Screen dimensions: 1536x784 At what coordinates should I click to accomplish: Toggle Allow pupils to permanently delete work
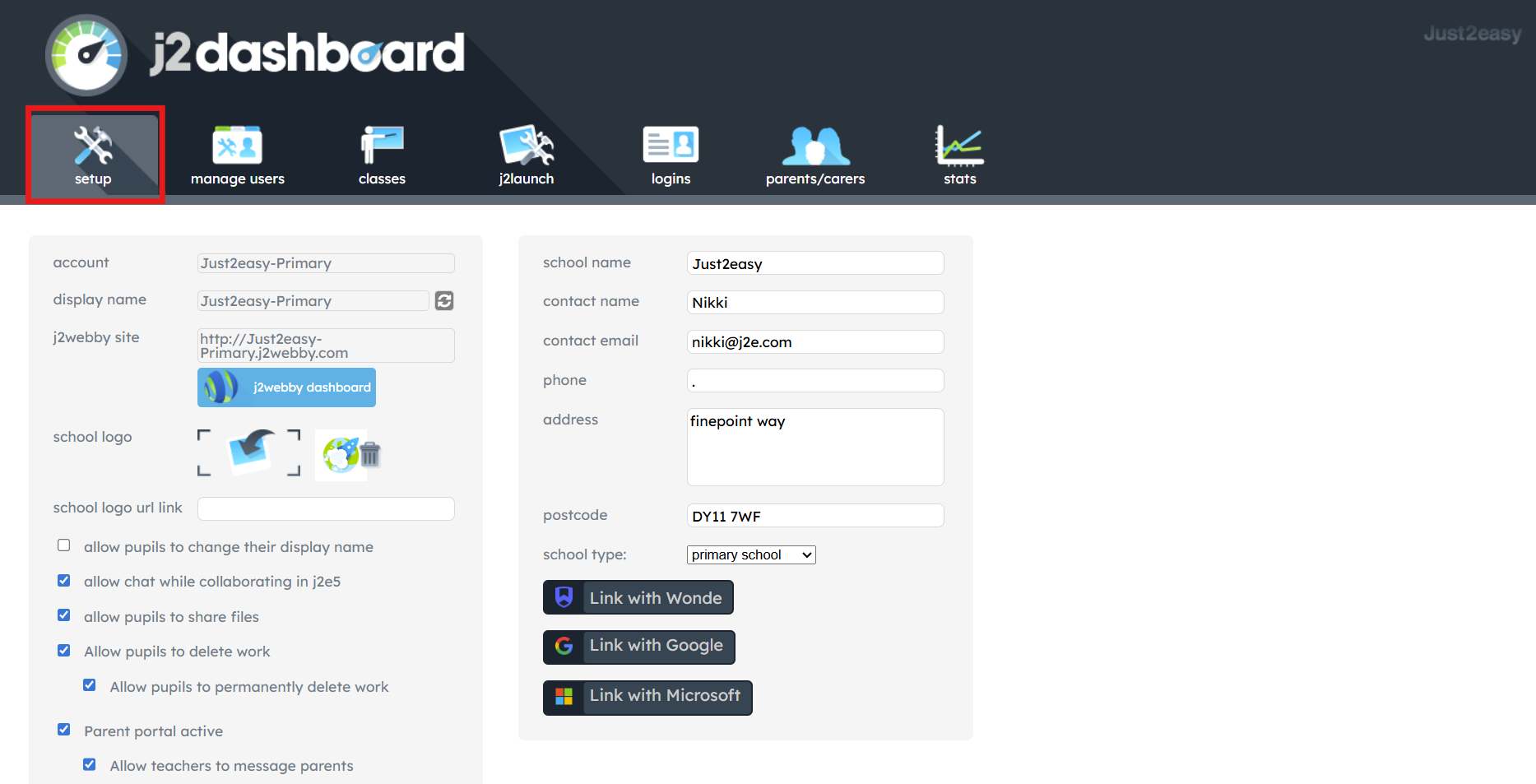(90, 685)
